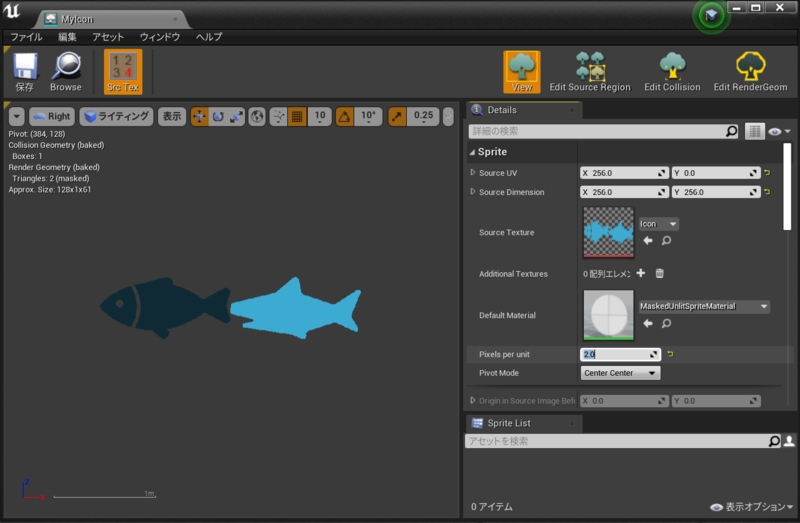
Task: Click the Source Dimension Y value field
Action: tap(716, 192)
